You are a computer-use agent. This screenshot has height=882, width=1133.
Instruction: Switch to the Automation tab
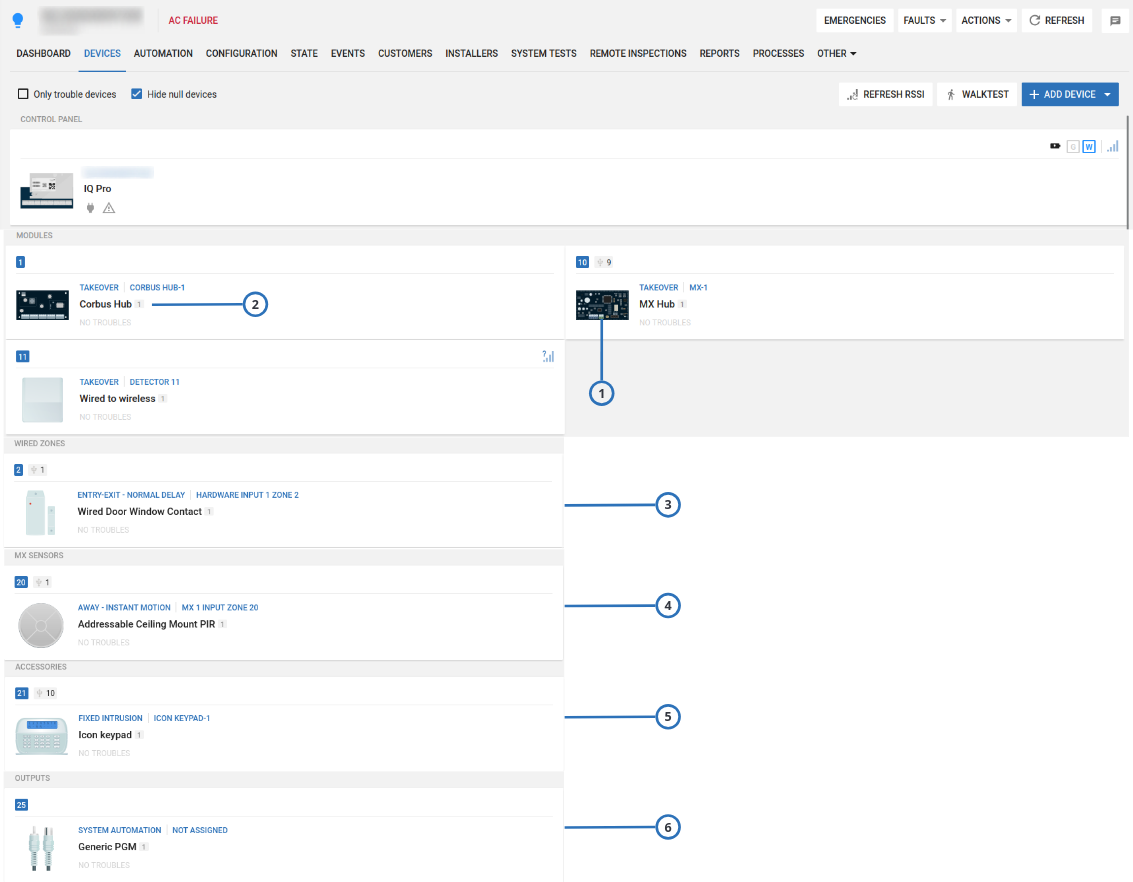[x=163, y=53]
